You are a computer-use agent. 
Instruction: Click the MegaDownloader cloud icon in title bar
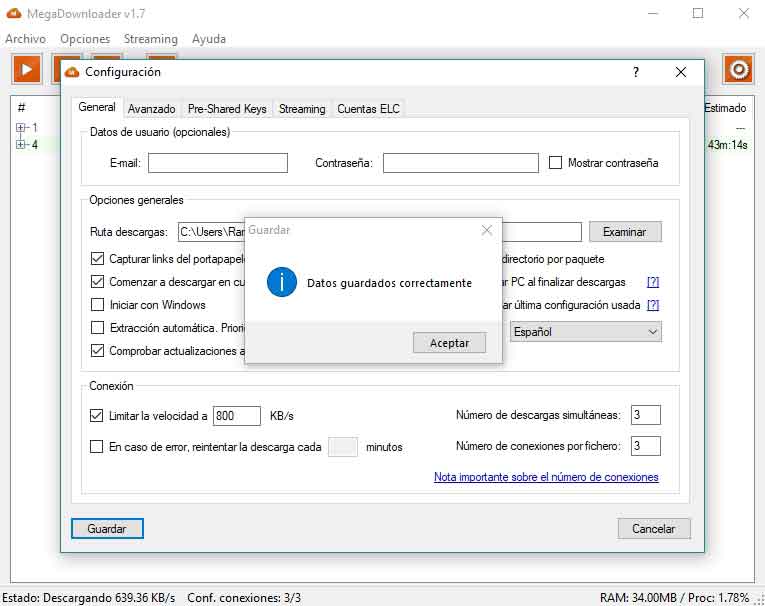pyautogui.click(x=15, y=13)
